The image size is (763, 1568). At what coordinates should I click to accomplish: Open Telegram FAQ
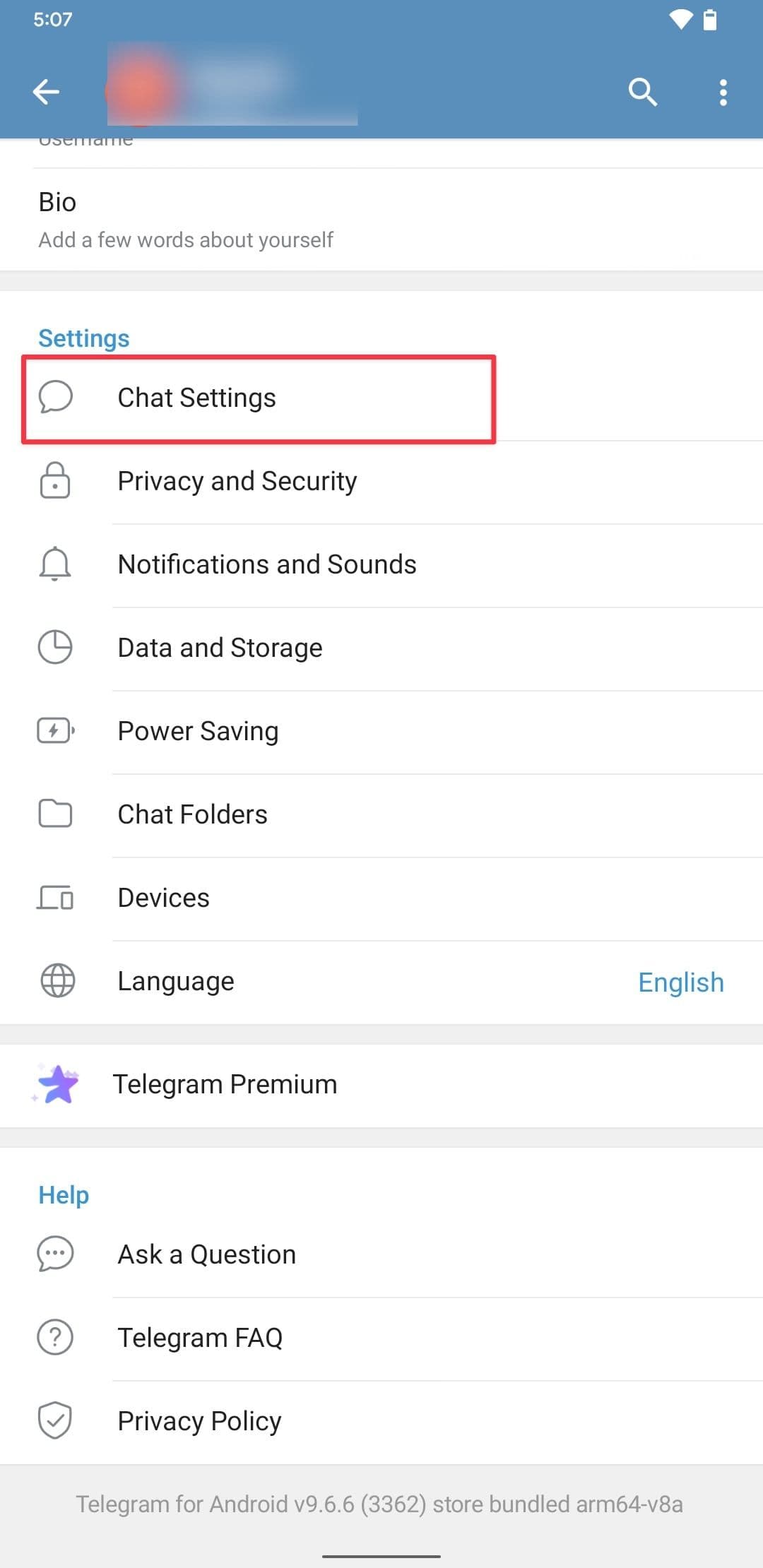pos(200,1338)
